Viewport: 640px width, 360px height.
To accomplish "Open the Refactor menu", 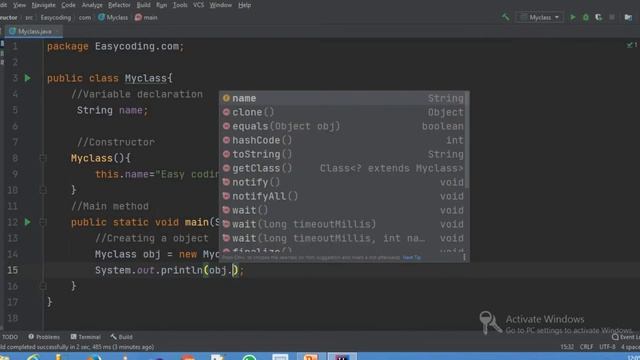I will coord(119,5).
